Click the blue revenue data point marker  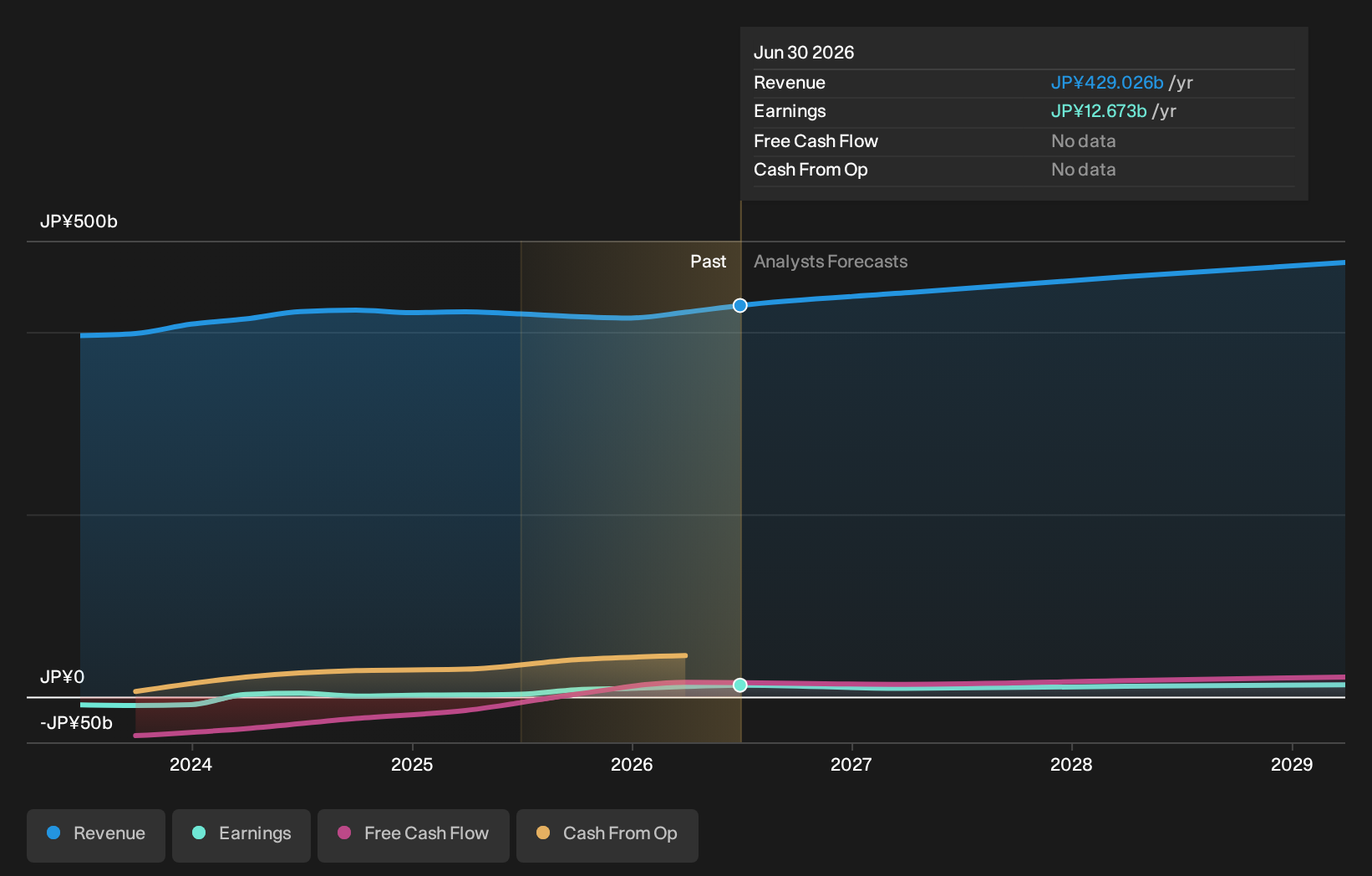coord(740,306)
